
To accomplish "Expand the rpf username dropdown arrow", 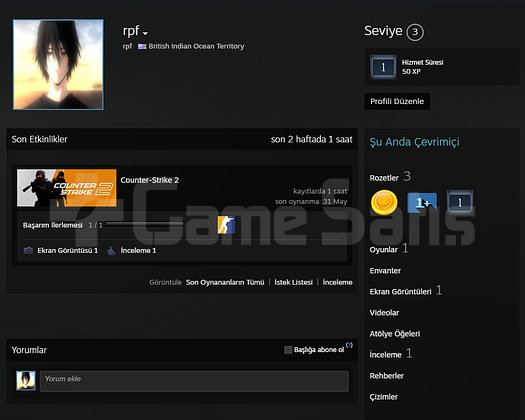I will click(x=145, y=33).
